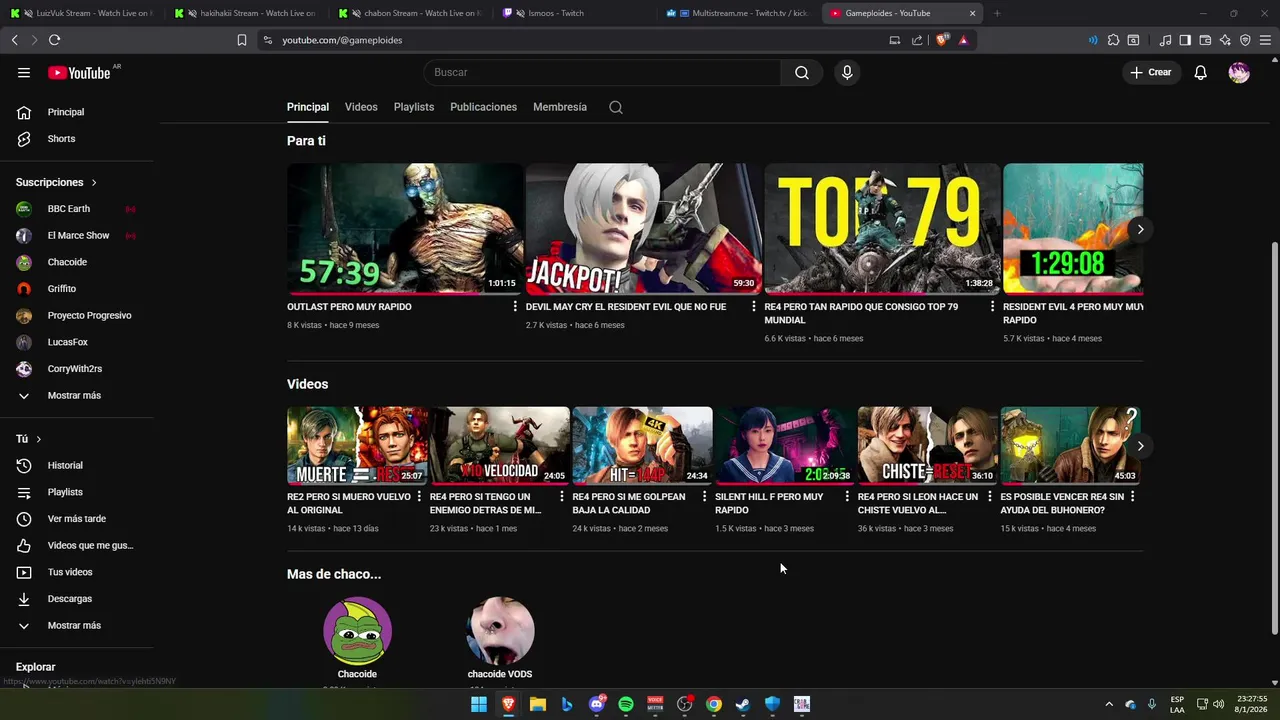Click the browser address bar URL

pyautogui.click(x=342, y=40)
